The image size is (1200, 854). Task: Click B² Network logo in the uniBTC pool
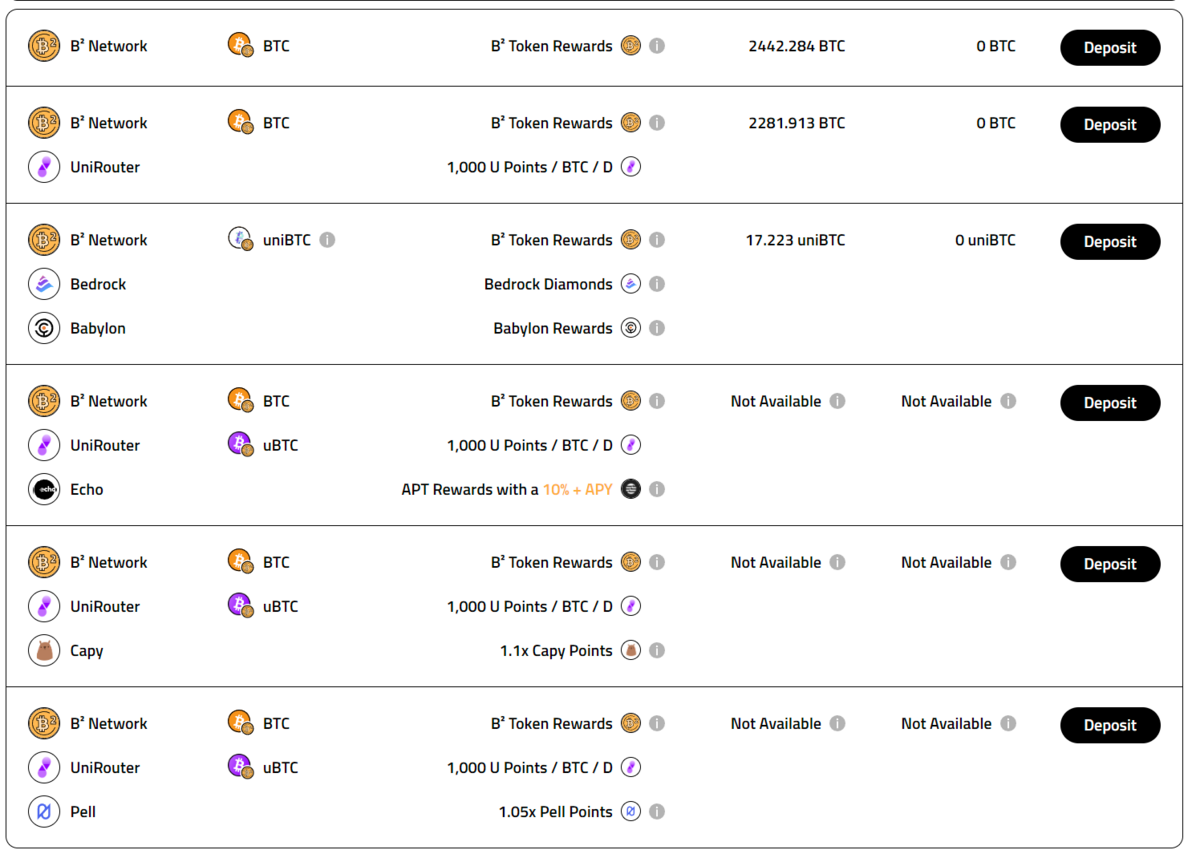coord(44,240)
